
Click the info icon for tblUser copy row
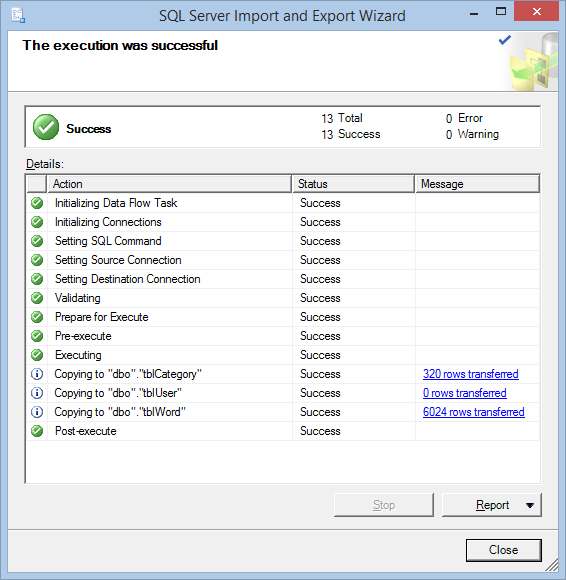[37, 393]
